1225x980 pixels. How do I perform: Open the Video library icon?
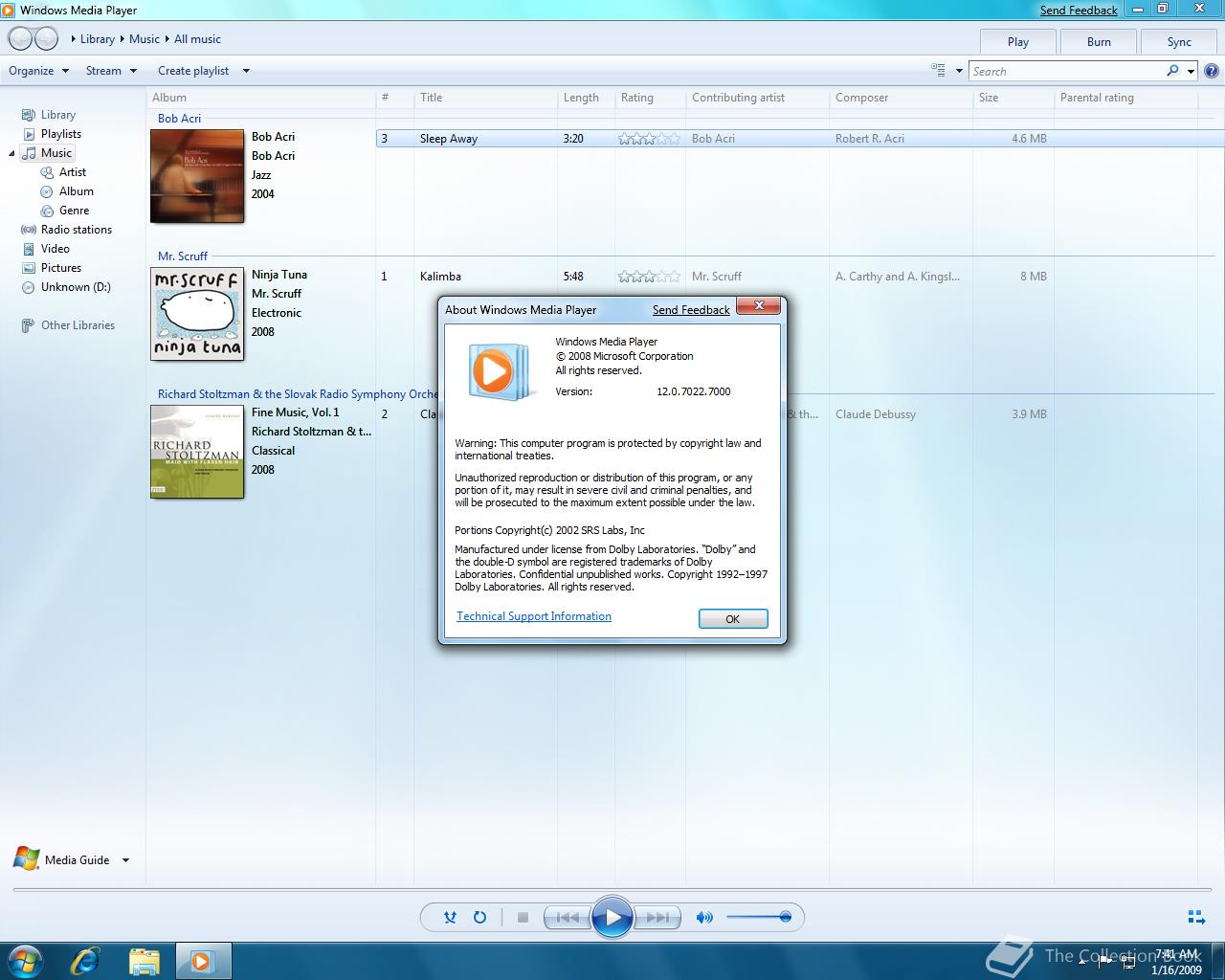point(29,249)
